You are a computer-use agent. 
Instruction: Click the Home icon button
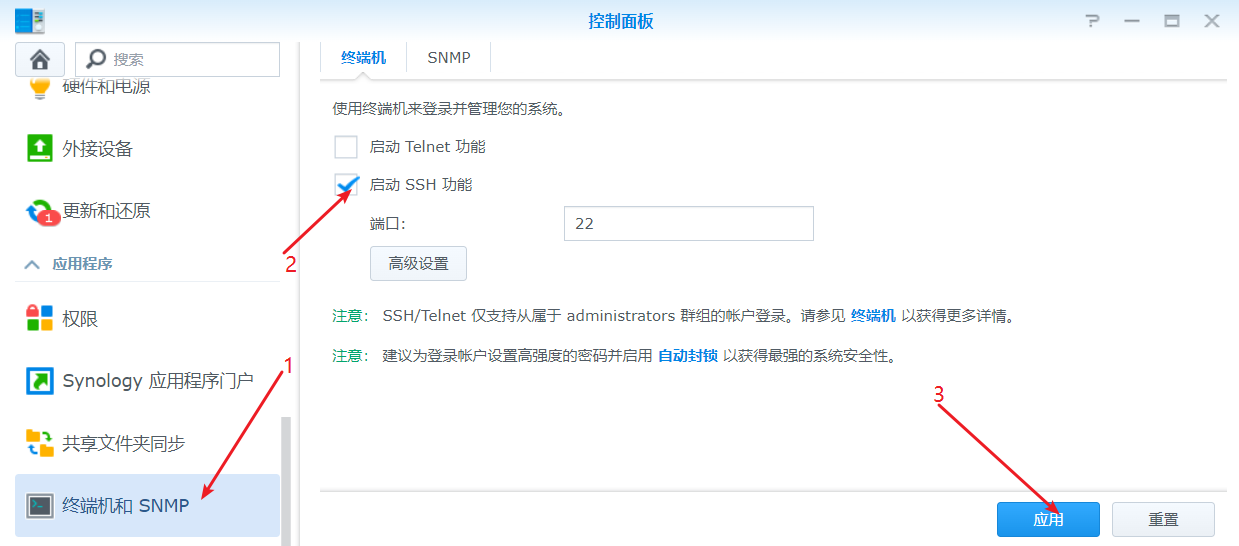(x=40, y=60)
